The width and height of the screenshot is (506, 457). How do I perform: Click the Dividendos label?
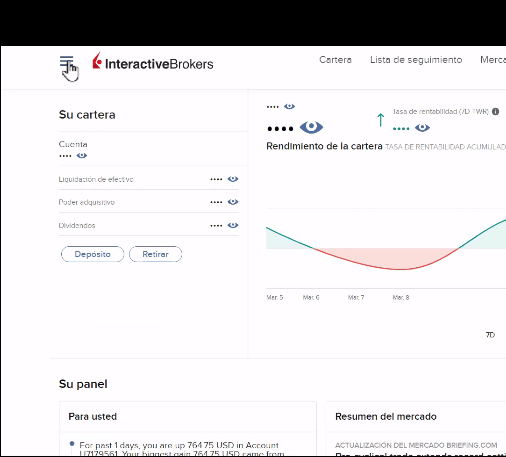coord(77,226)
